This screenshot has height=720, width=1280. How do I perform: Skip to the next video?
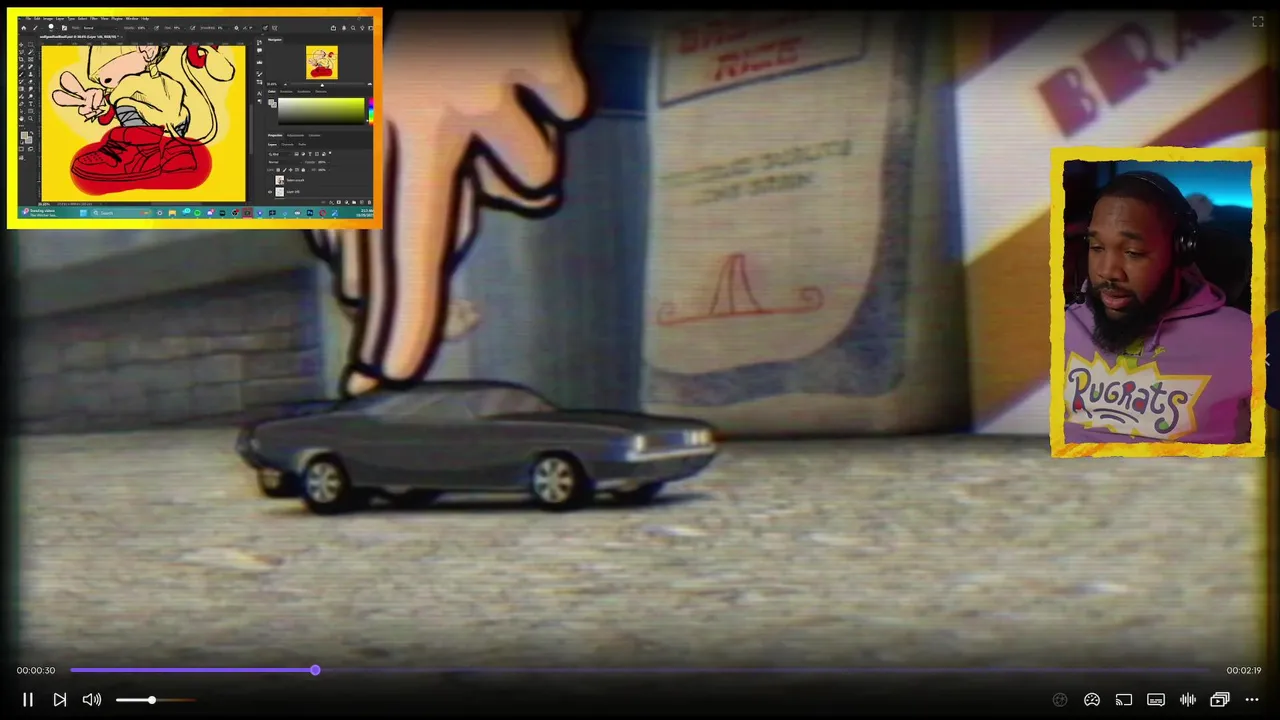point(60,700)
